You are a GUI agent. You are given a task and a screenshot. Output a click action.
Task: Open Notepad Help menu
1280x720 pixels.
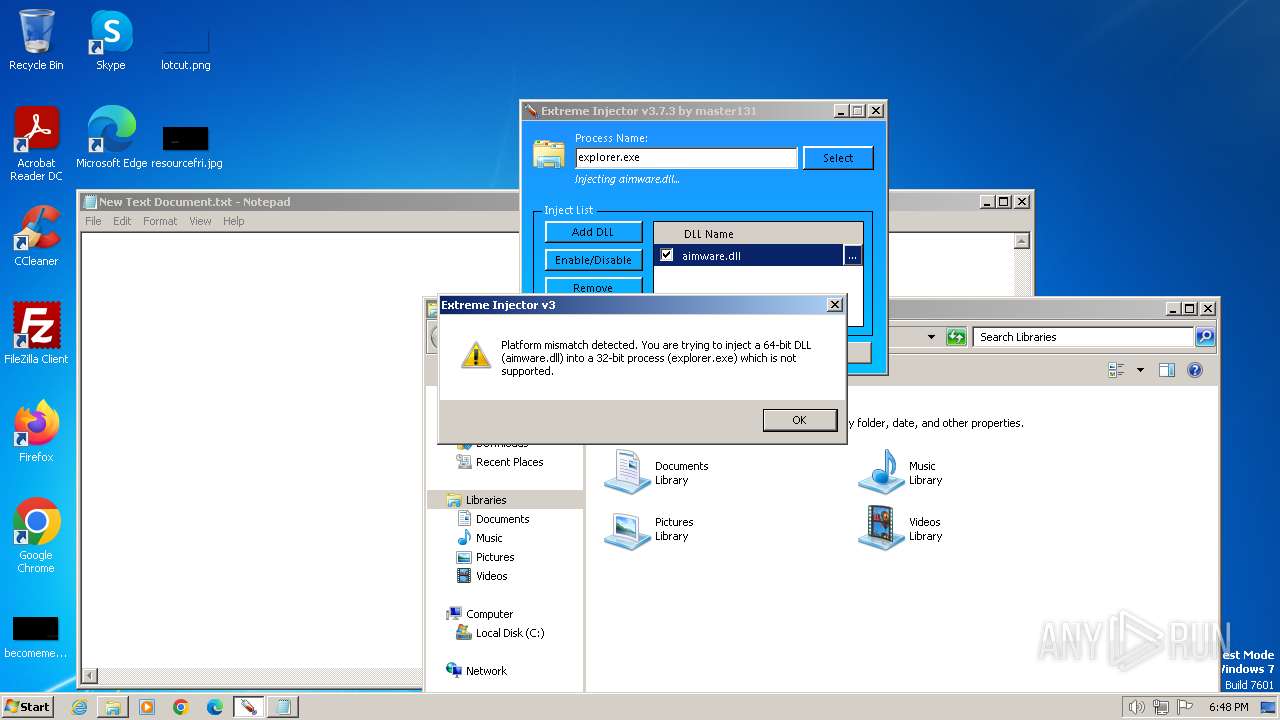[233, 221]
